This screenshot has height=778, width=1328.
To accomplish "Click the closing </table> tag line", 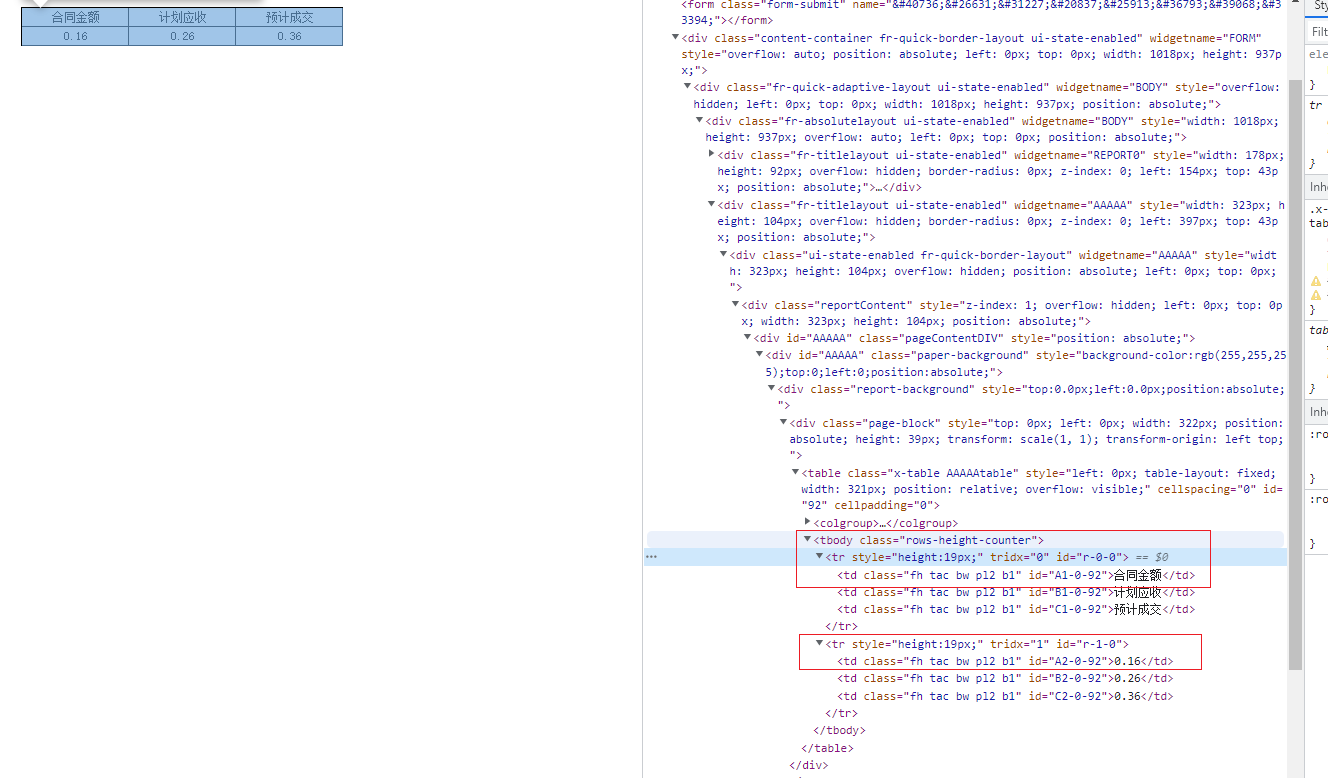I will pyautogui.click(x=827, y=748).
